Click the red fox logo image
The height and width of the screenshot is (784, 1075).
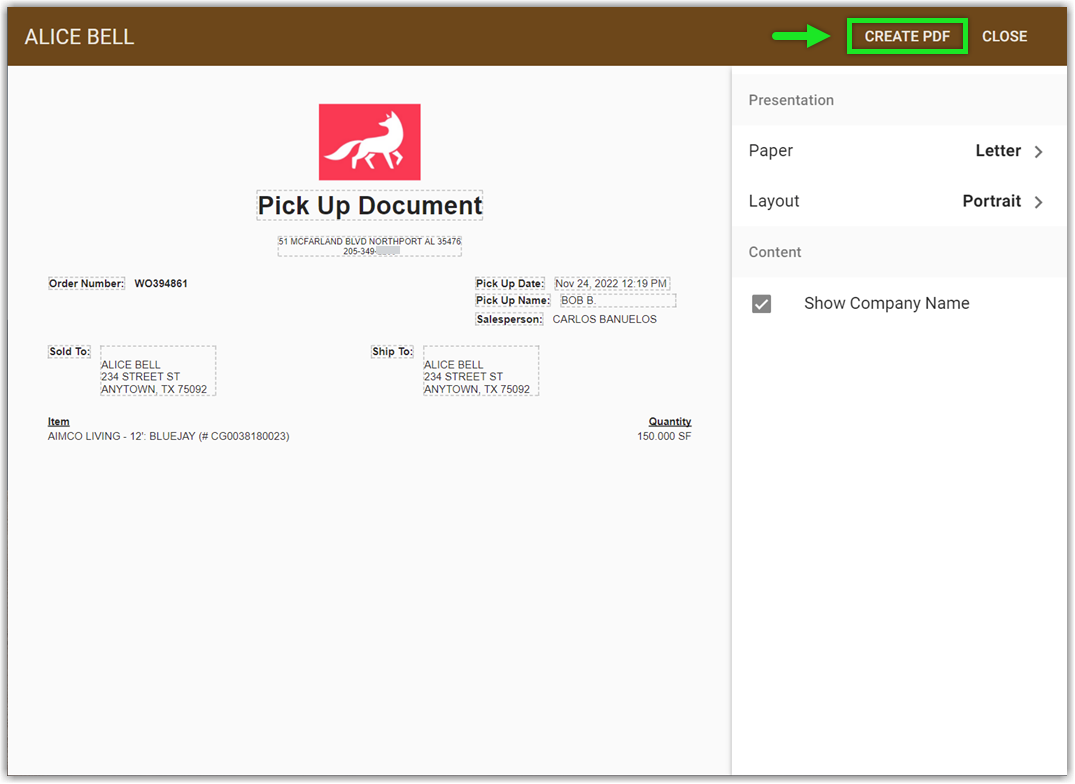[x=369, y=141]
